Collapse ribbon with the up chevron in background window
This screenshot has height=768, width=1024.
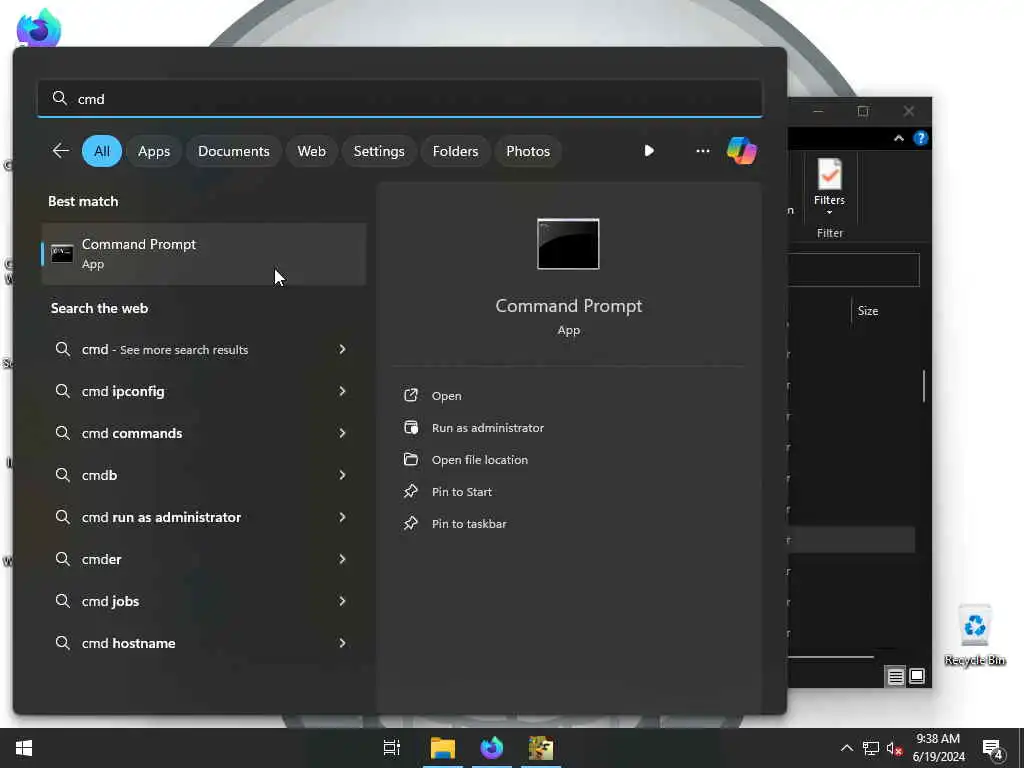[x=899, y=138]
